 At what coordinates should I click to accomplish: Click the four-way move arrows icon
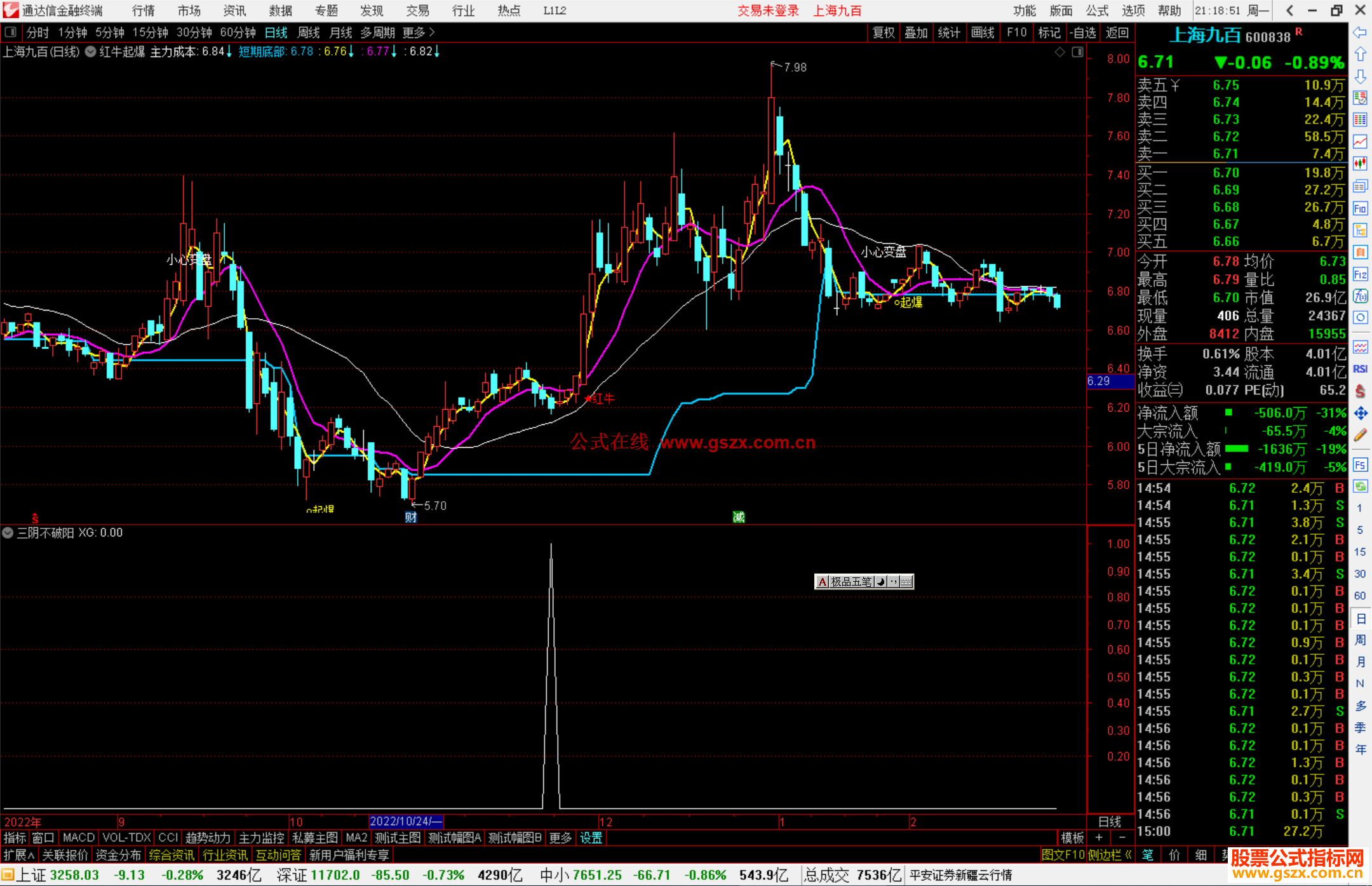point(1360,413)
